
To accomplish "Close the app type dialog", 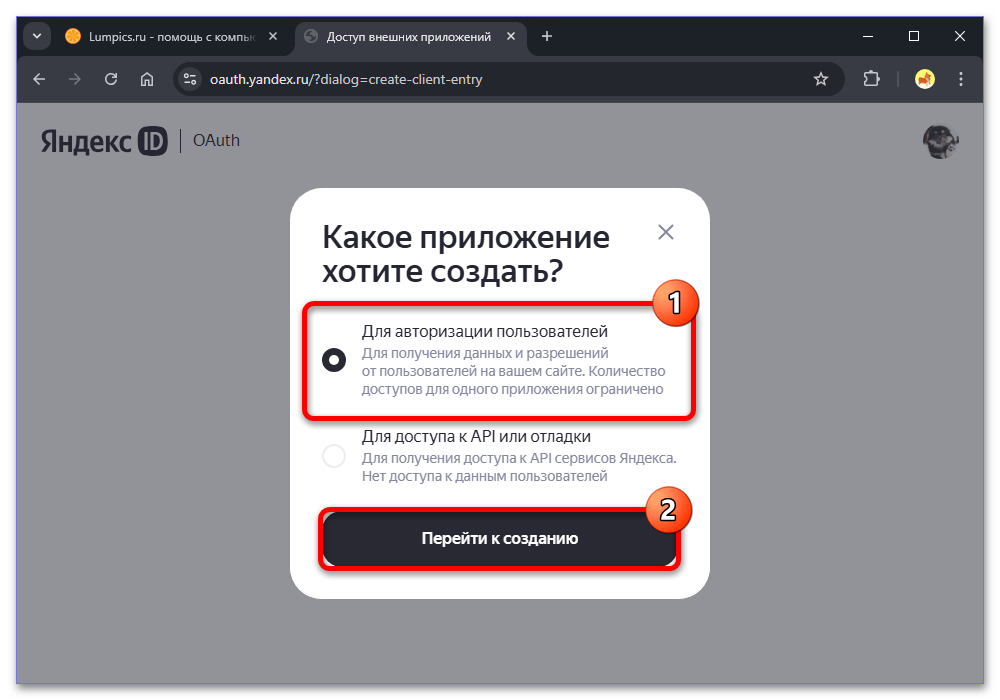I will [x=666, y=232].
